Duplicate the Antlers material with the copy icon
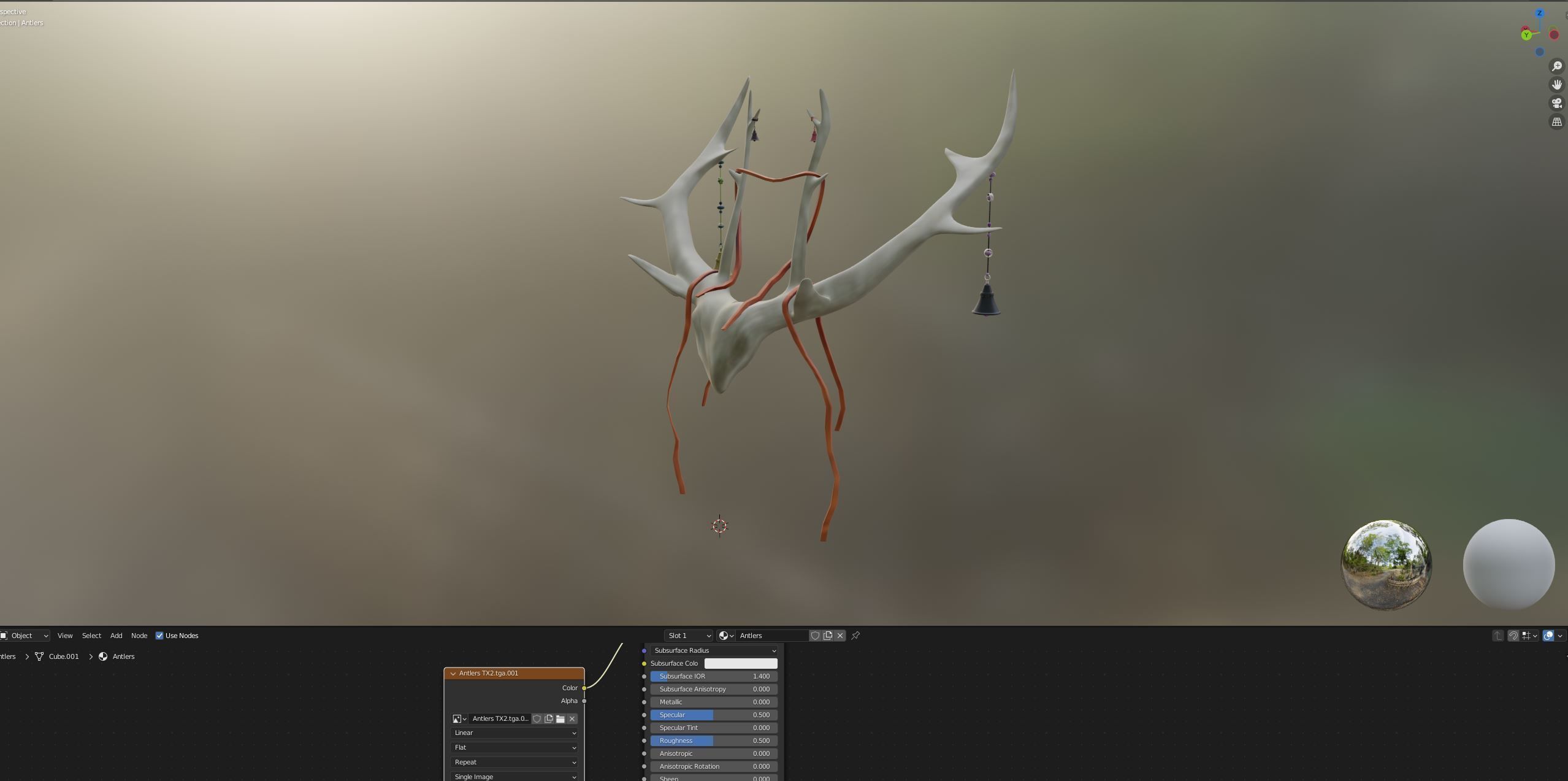The height and width of the screenshot is (781, 1568). click(x=828, y=636)
